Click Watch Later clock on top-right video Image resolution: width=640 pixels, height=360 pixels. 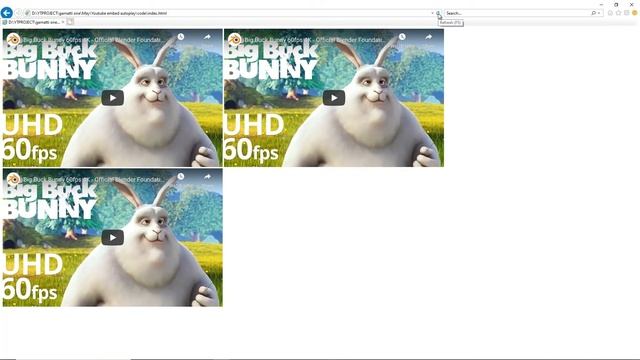(402, 37)
